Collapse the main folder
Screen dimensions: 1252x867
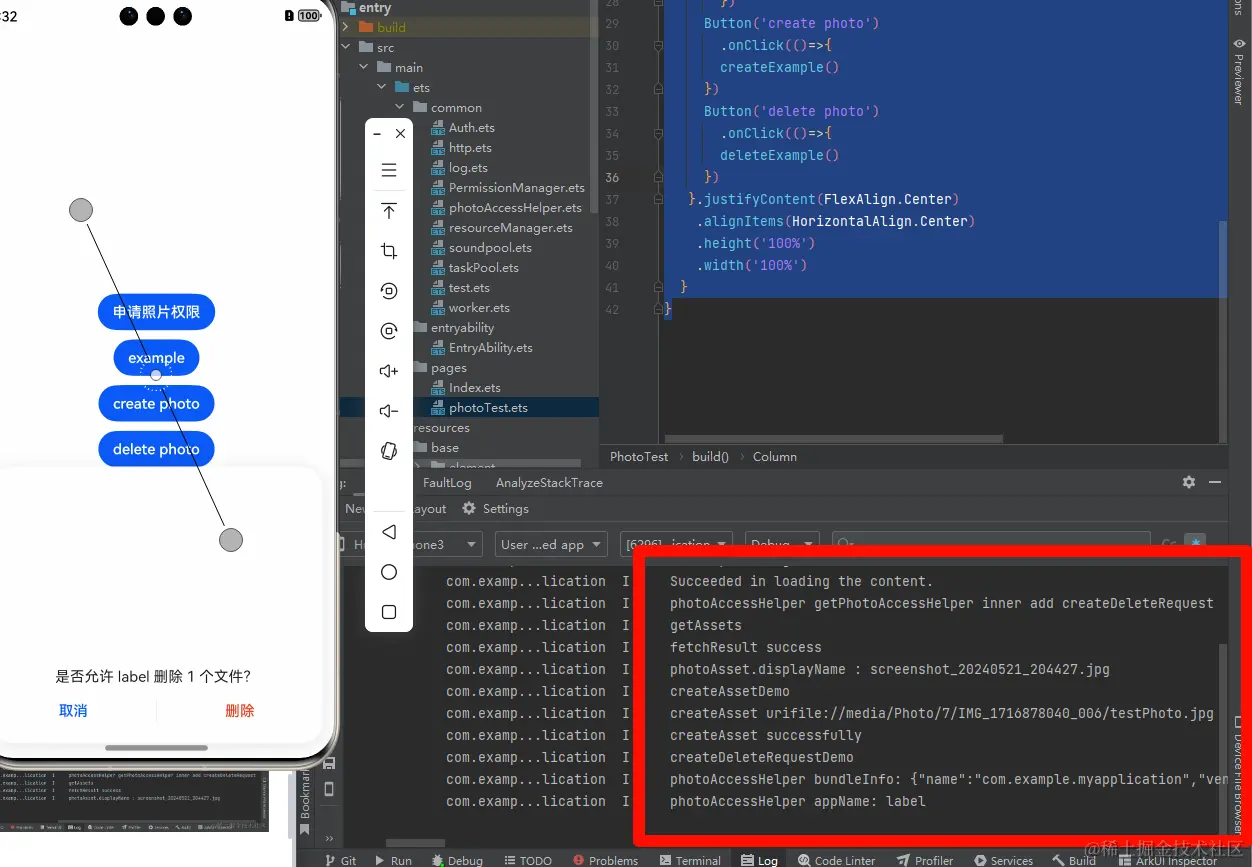coord(365,67)
